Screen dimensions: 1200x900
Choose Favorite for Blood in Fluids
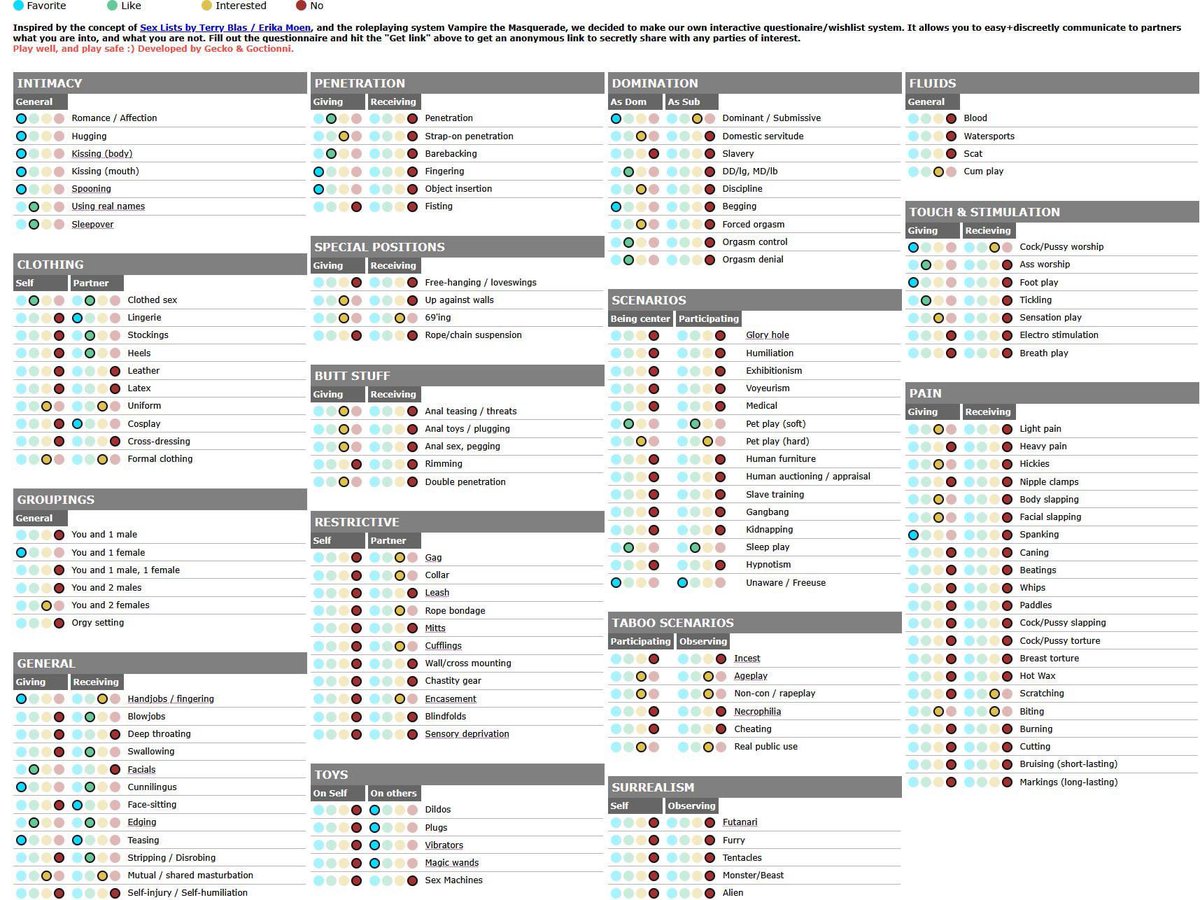[x=914, y=118]
